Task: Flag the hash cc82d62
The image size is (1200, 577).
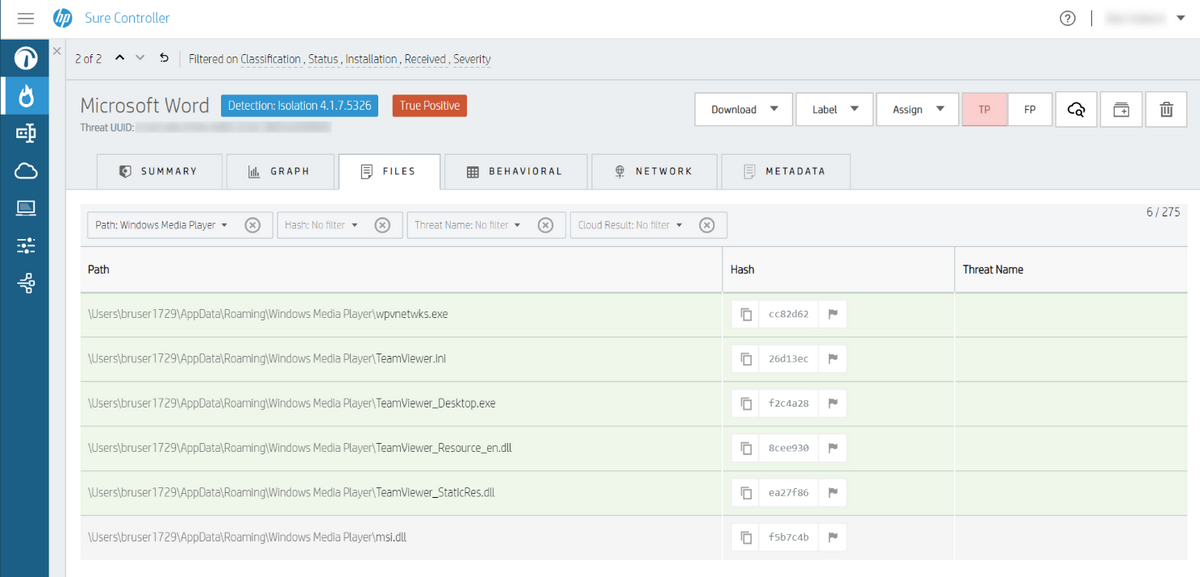Action: point(832,314)
